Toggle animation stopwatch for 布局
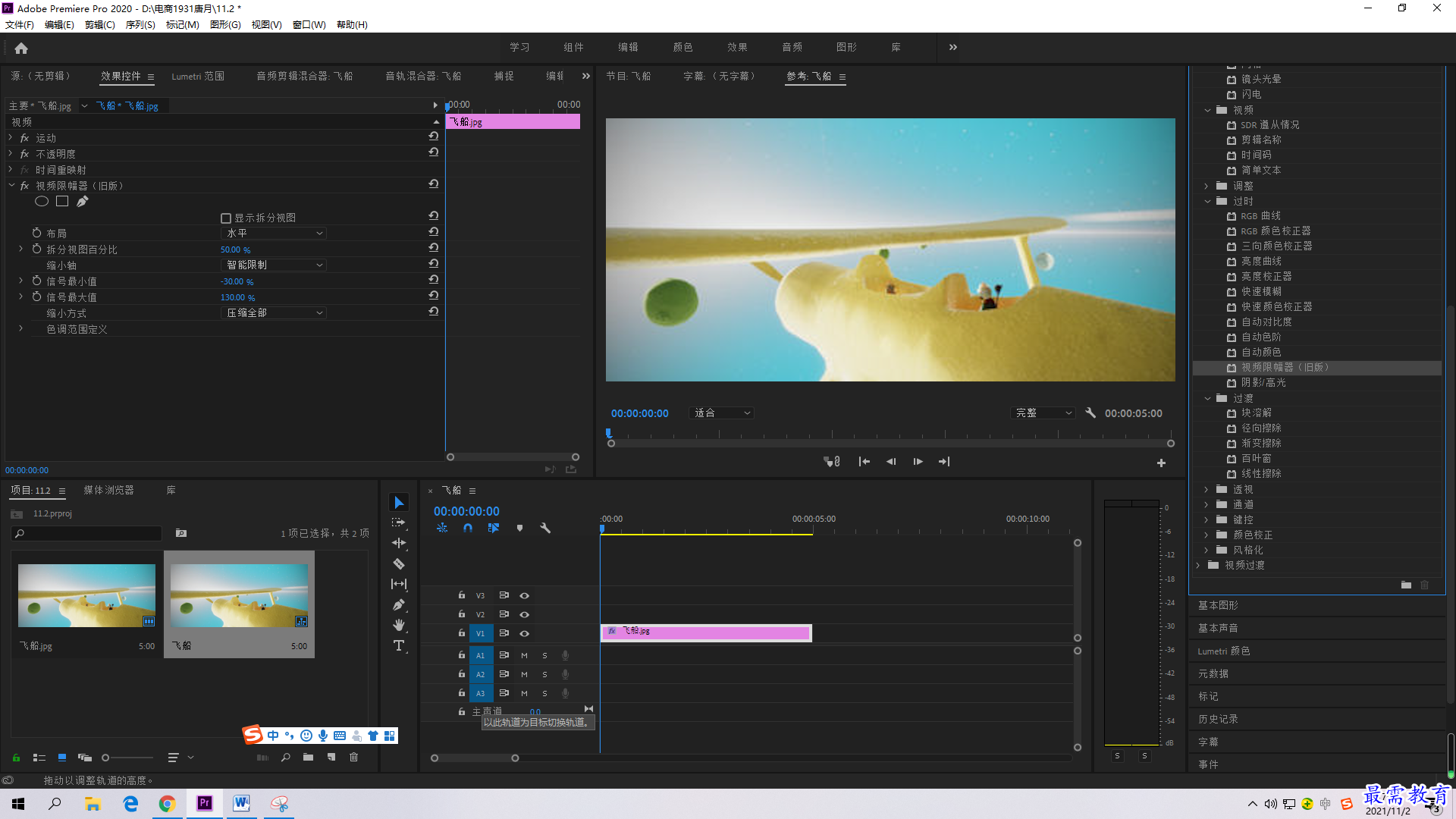The image size is (1456, 819). (x=36, y=233)
